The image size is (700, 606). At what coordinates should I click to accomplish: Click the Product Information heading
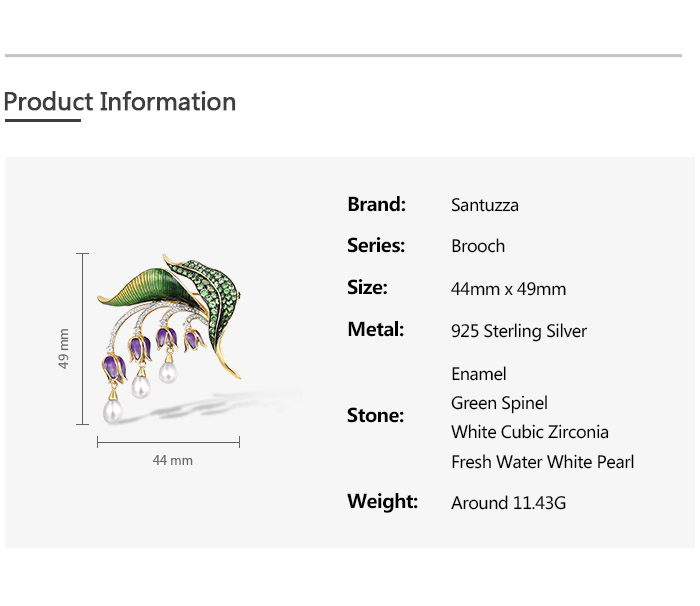click(120, 102)
